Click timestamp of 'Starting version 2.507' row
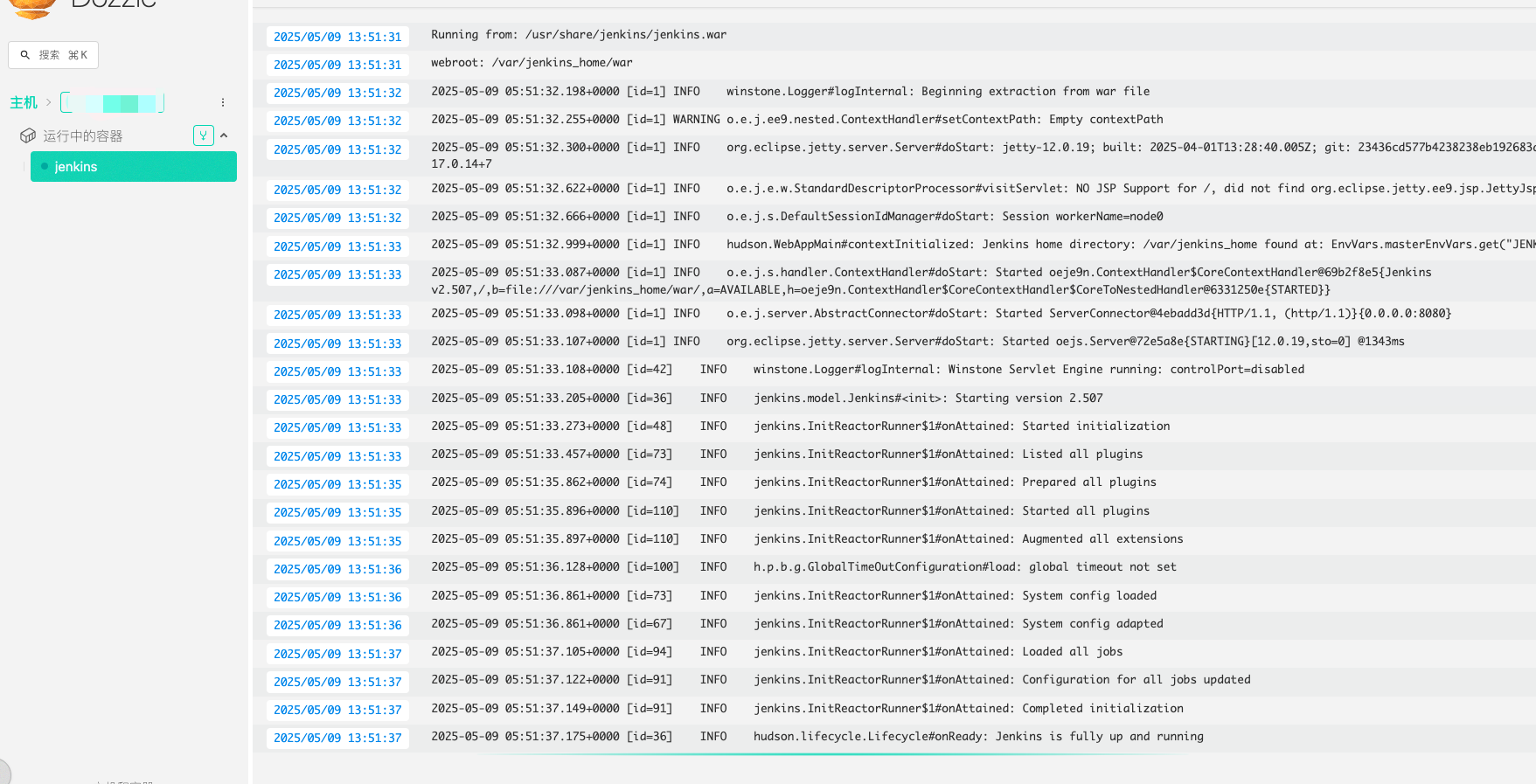The width and height of the screenshot is (1536, 784). point(337,399)
